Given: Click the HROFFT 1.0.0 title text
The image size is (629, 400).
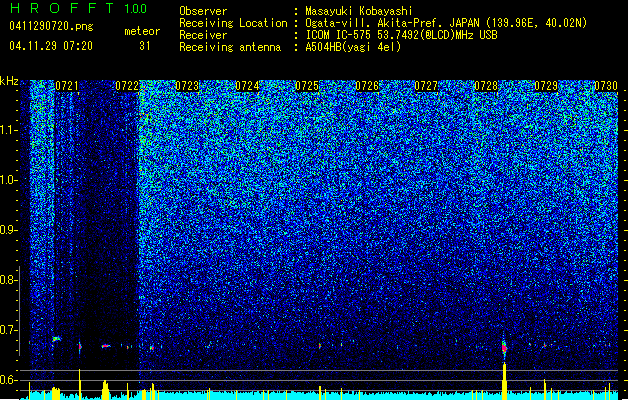Looking at the screenshot, I should click(x=79, y=8).
